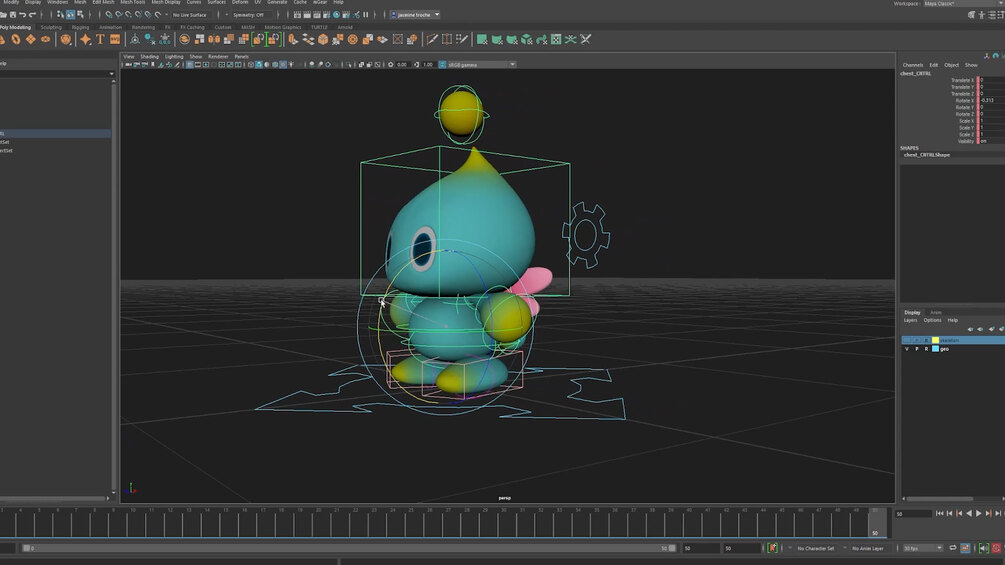Select the polygon Type text tool

pos(100,40)
